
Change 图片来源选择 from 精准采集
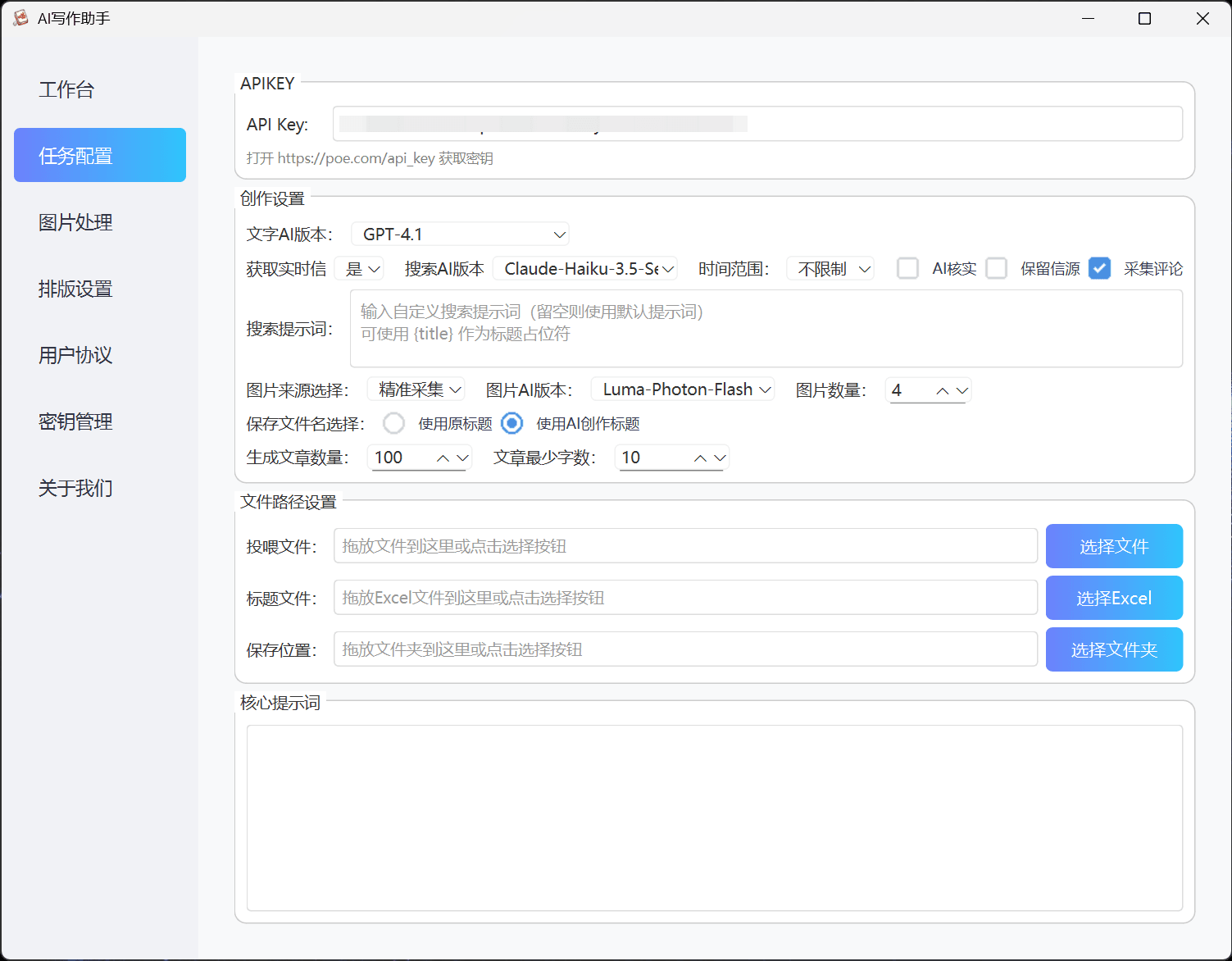(x=416, y=389)
